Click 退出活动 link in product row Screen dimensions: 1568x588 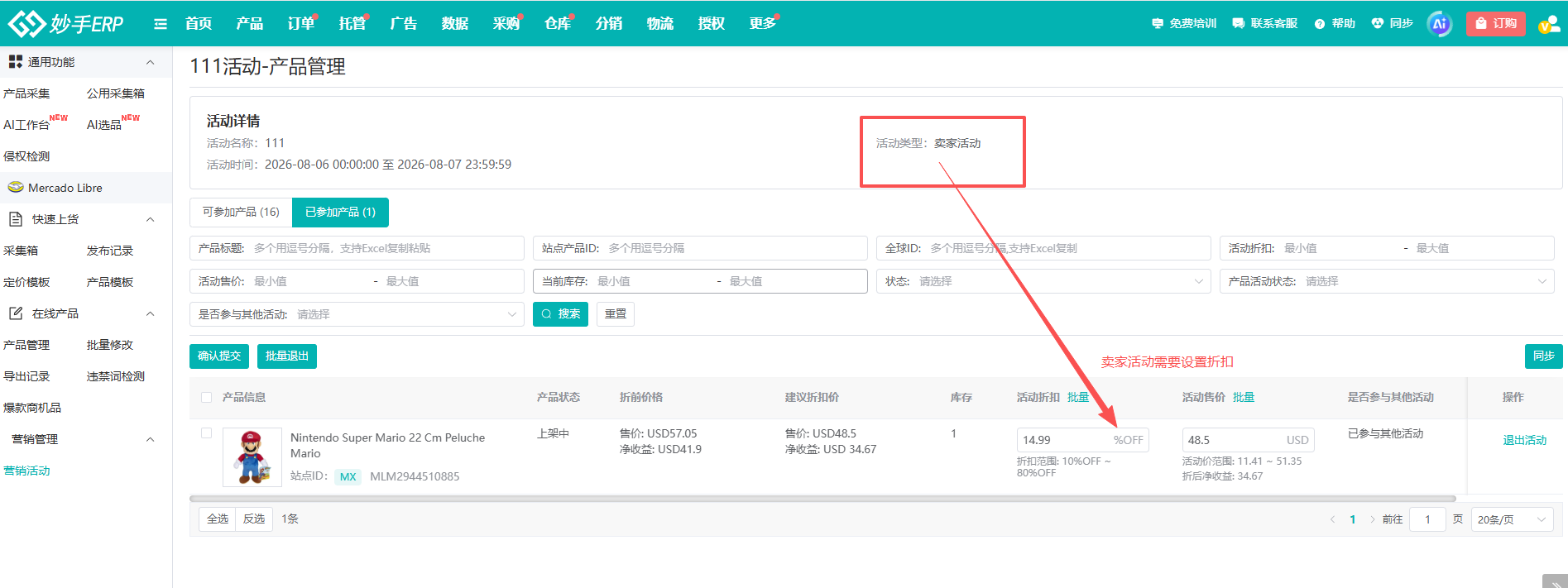pyautogui.click(x=1524, y=440)
